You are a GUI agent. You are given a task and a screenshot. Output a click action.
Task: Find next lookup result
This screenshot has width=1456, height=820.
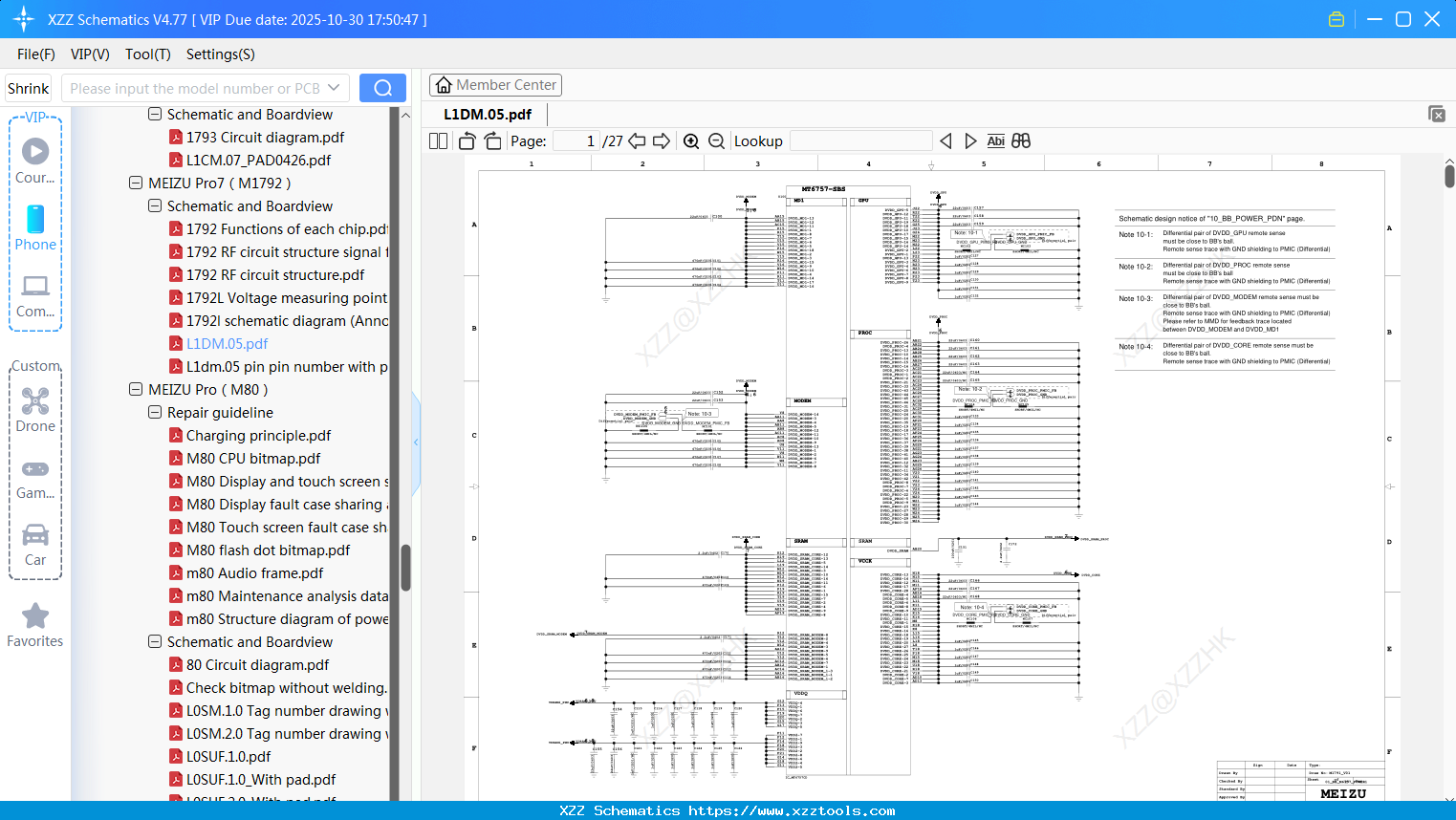click(970, 140)
